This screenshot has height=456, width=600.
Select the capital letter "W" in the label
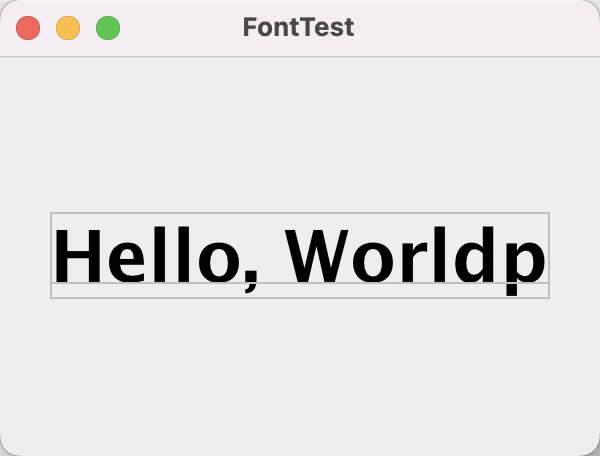tap(321, 256)
